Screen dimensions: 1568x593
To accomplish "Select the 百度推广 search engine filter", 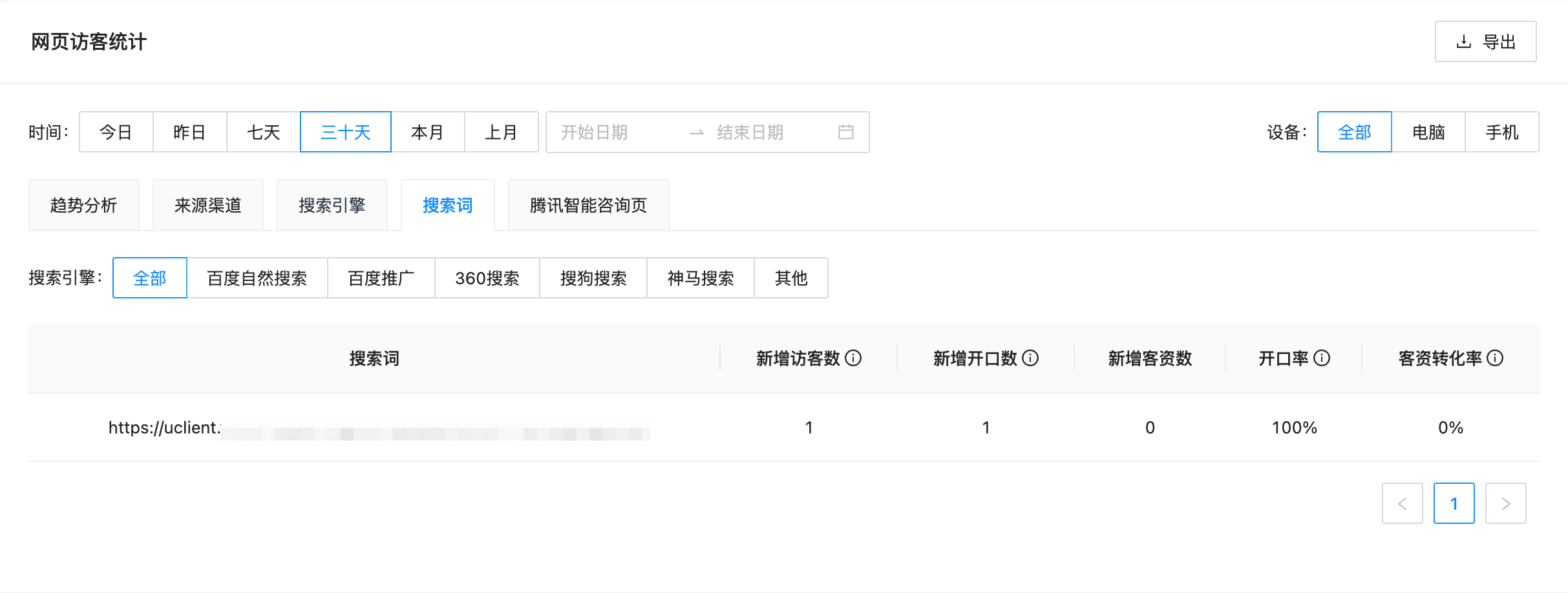I will (x=381, y=278).
